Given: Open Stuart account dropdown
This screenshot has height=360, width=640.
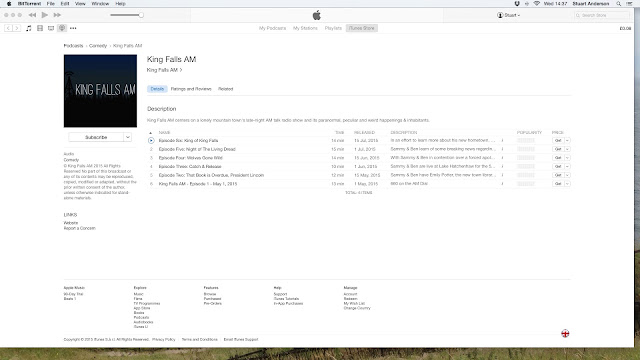Looking at the screenshot, I should tap(508, 15).
